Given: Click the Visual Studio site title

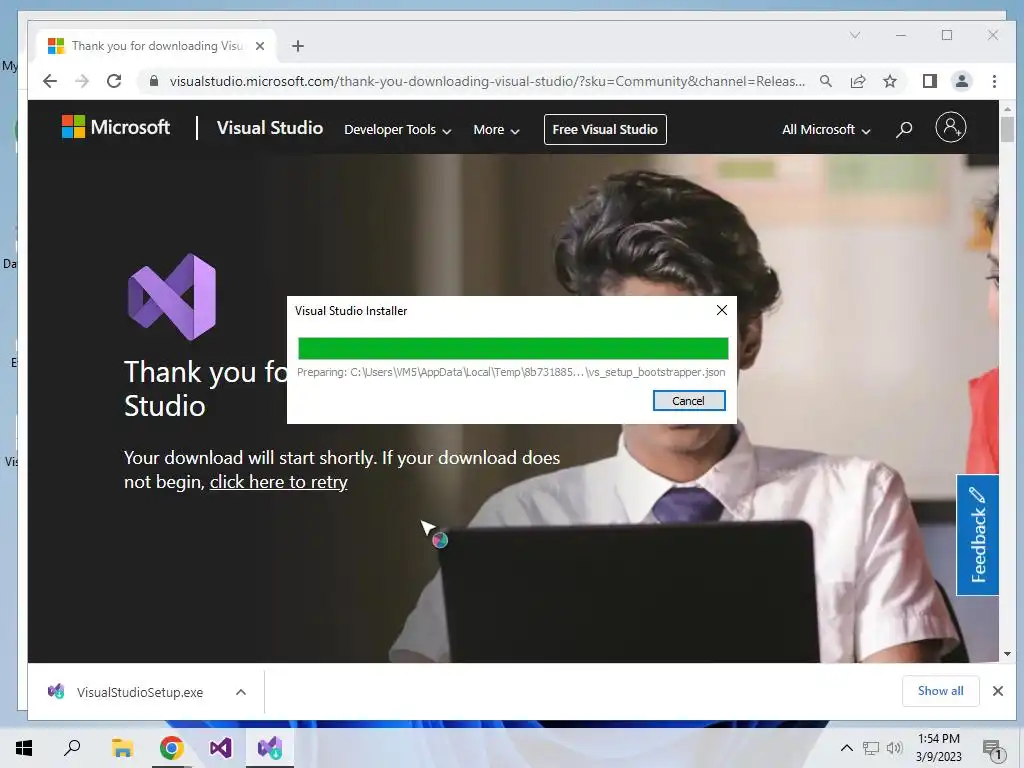Looking at the screenshot, I should point(270,128).
